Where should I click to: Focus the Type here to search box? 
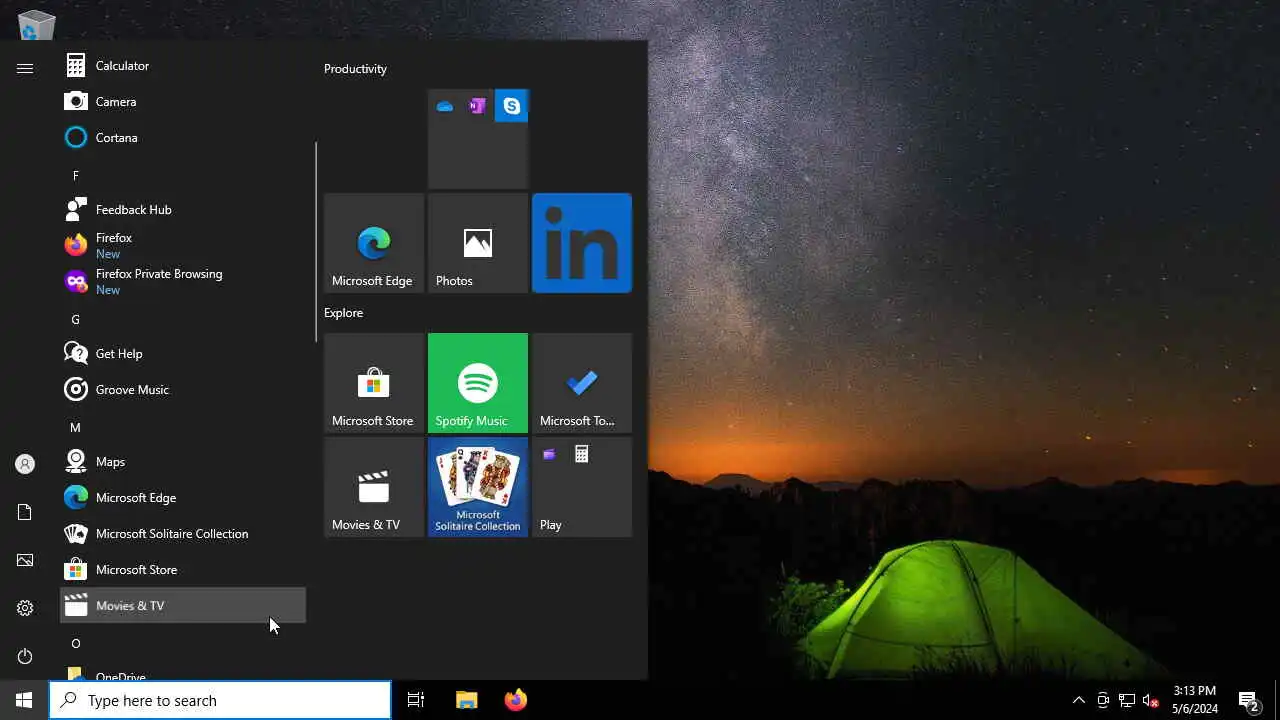pyautogui.click(x=220, y=700)
